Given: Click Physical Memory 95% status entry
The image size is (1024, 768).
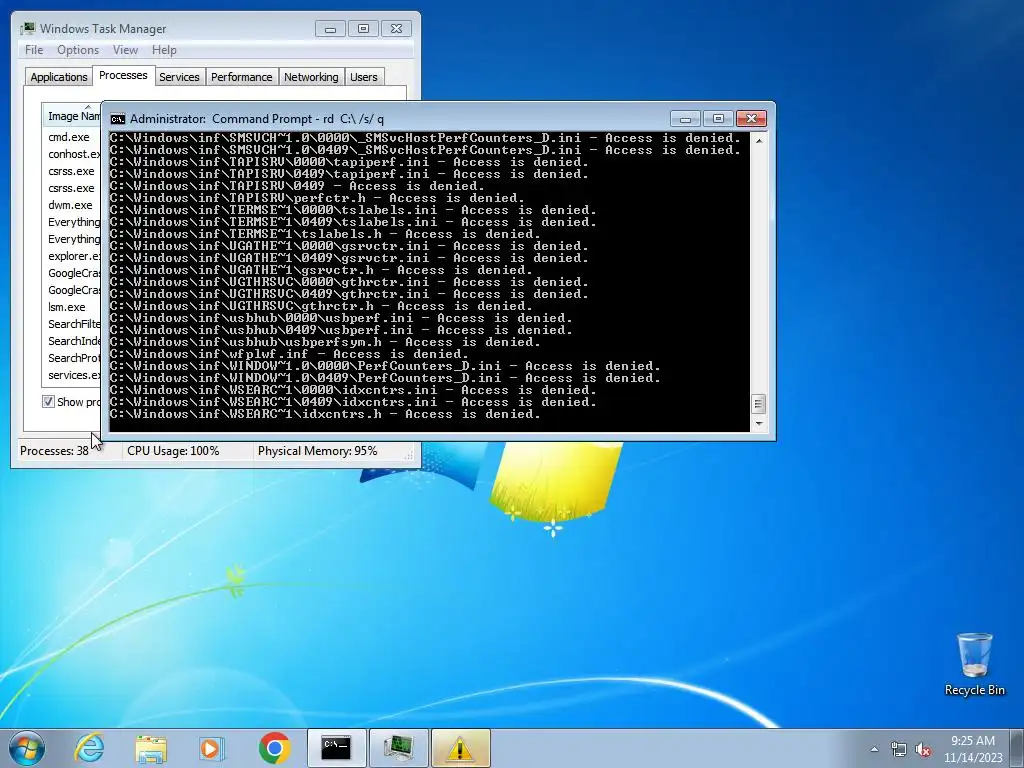Looking at the screenshot, I should pos(317,451).
